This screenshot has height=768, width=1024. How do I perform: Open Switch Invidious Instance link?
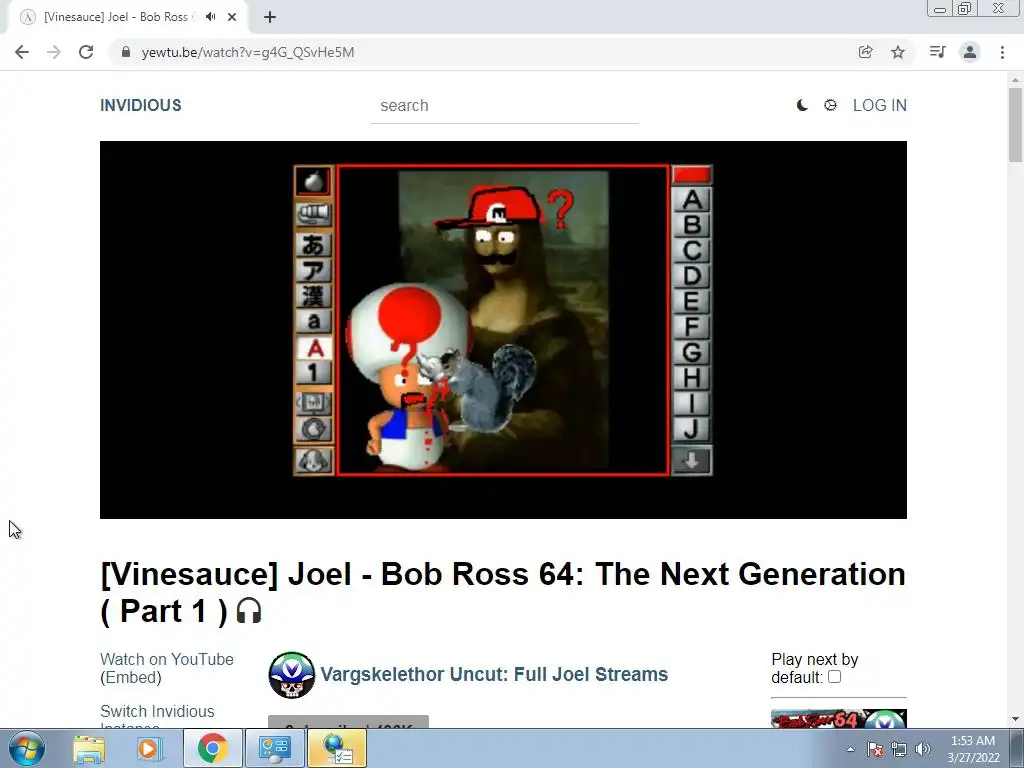pos(157,718)
